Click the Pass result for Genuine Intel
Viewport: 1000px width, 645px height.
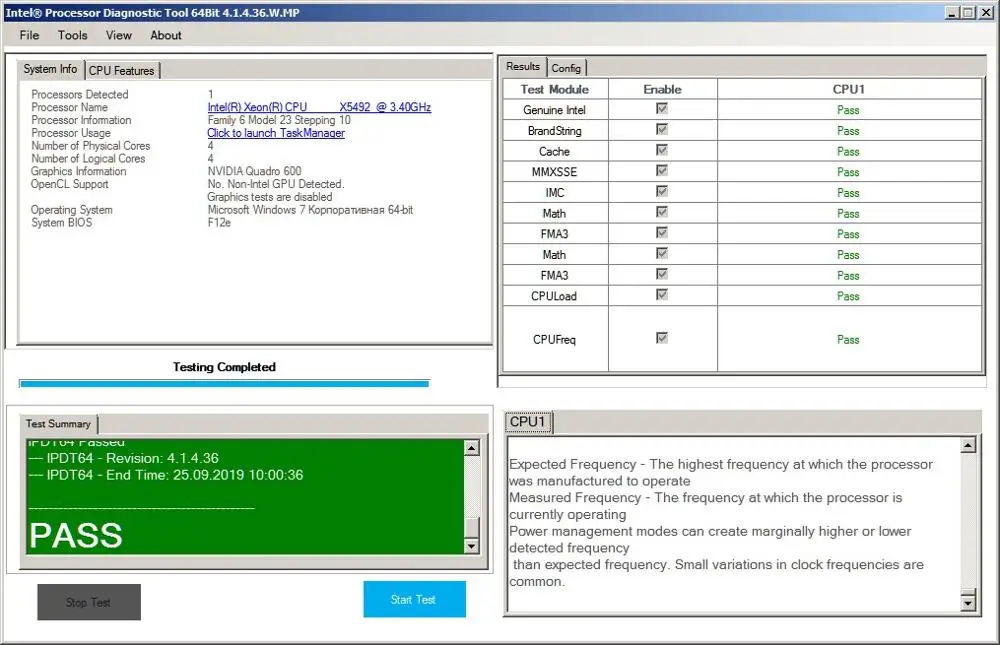(848, 110)
